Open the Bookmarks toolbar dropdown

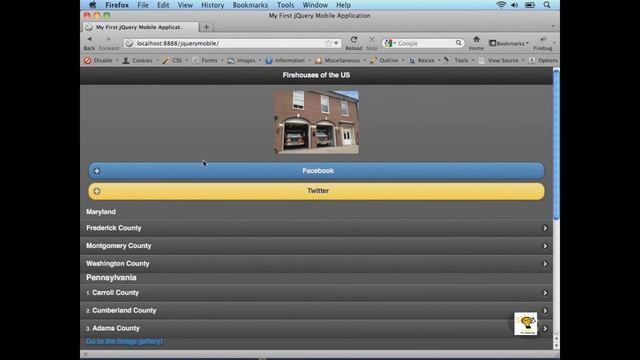point(509,43)
